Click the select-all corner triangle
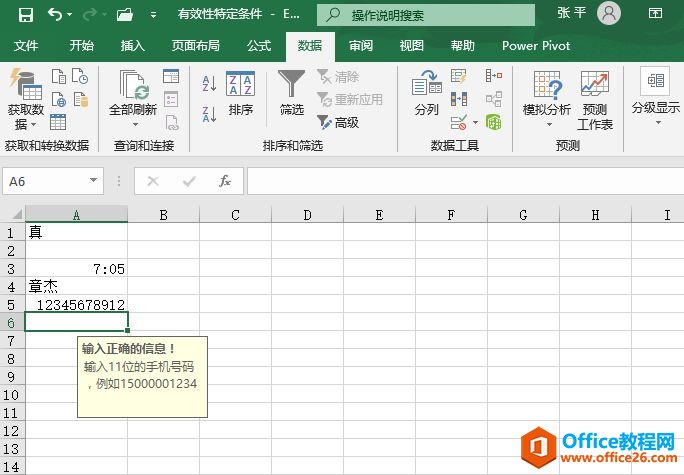This screenshot has width=684, height=475. [x=17, y=214]
